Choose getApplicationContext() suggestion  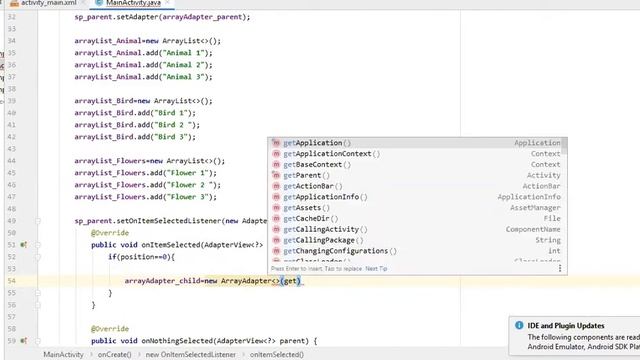coord(416,154)
